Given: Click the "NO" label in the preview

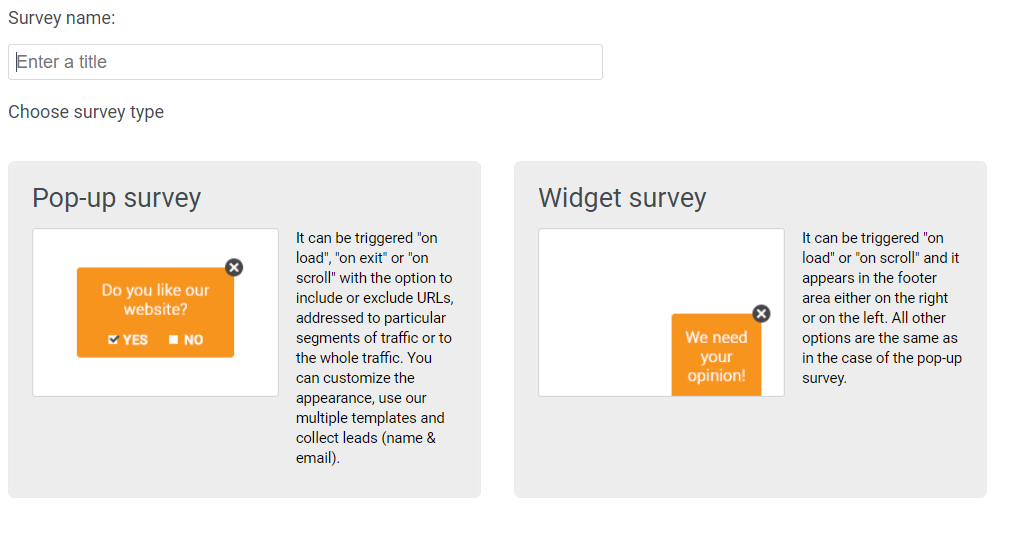Looking at the screenshot, I should tap(193, 340).
